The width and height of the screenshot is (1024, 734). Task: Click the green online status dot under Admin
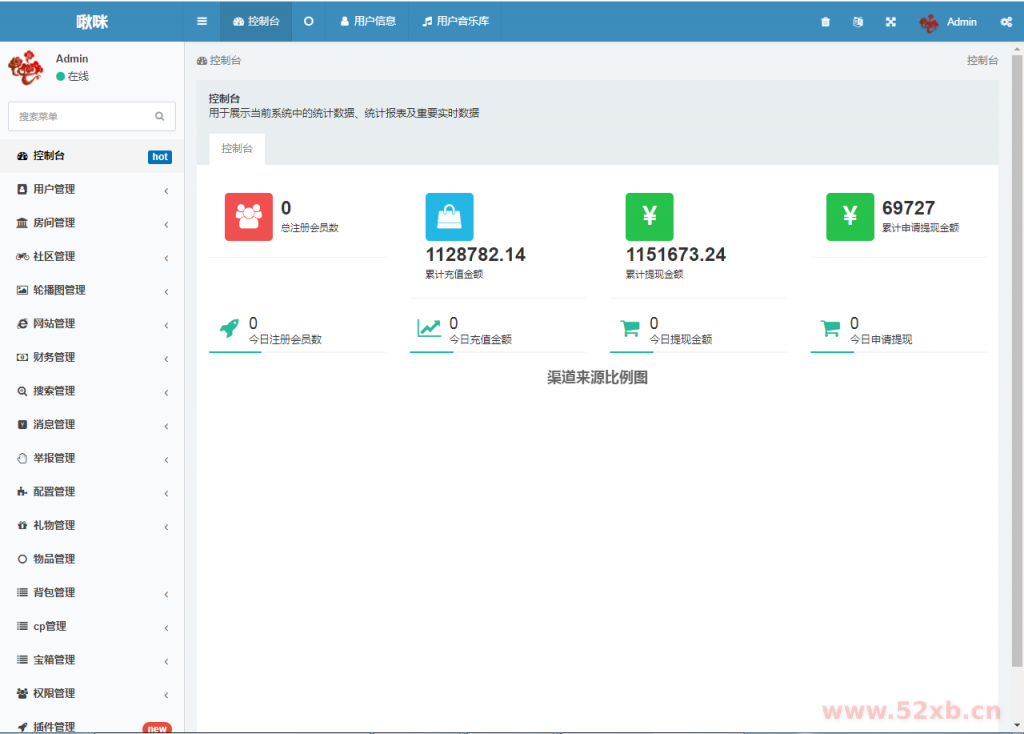(x=58, y=74)
